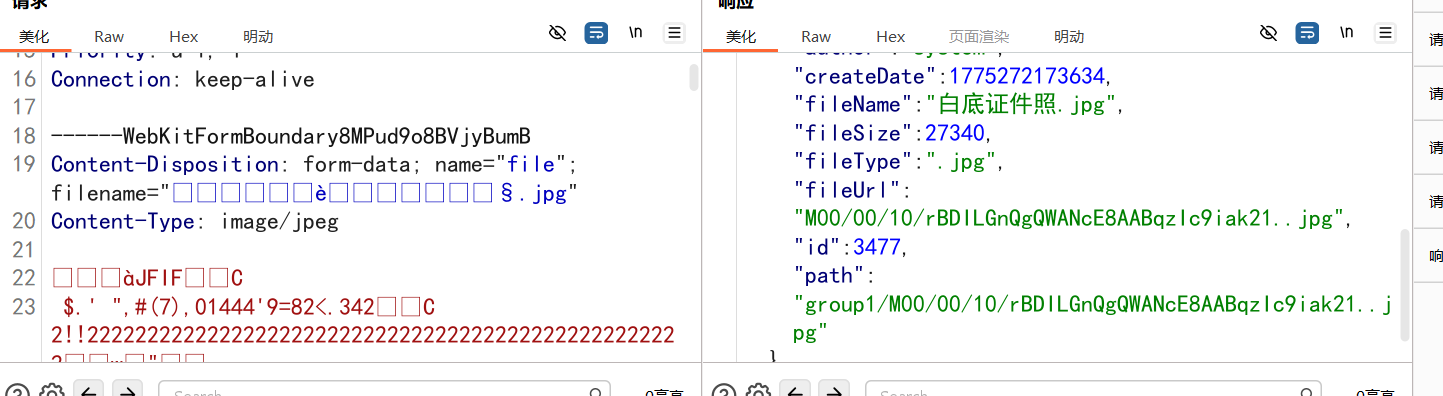
Task: Toggle word wrap icon in request panel
Action: point(596,33)
